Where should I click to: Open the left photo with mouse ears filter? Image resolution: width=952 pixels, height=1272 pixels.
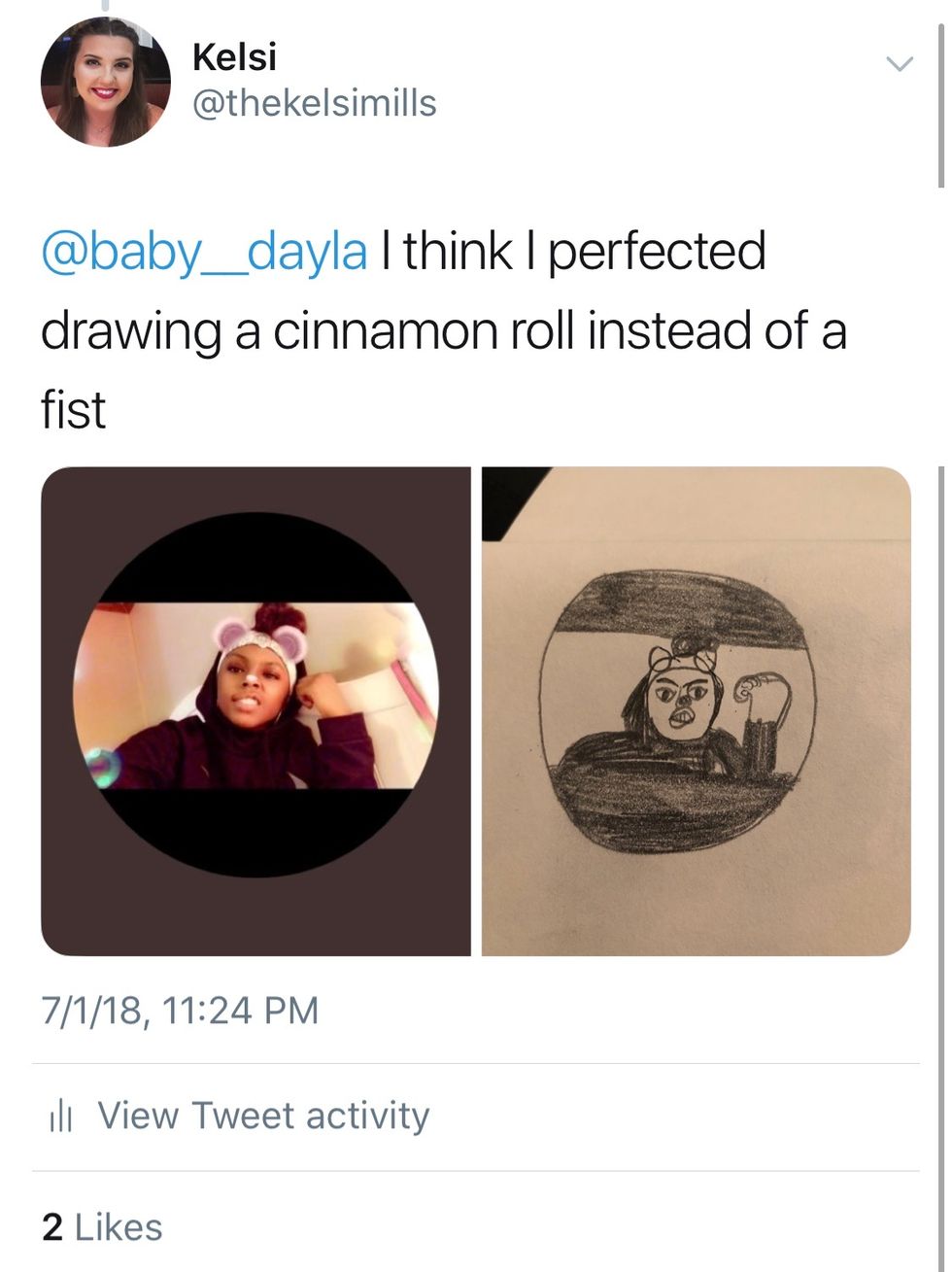click(255, 711)
